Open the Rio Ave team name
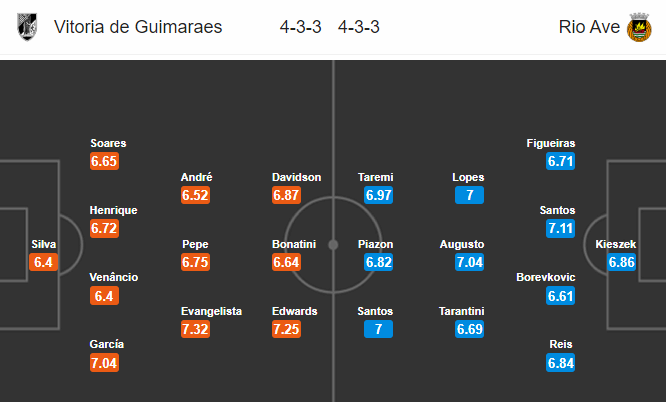666x402 pixels. point(589,27)
